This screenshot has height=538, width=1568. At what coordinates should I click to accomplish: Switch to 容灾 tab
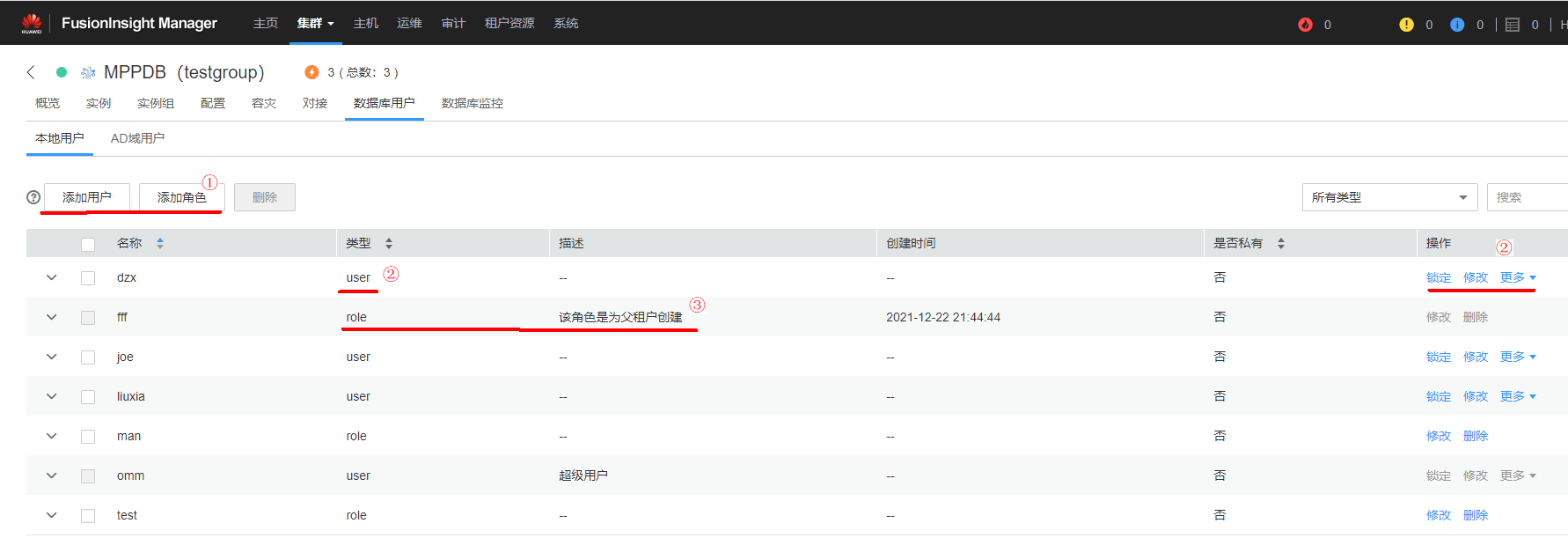coord(264,103)
